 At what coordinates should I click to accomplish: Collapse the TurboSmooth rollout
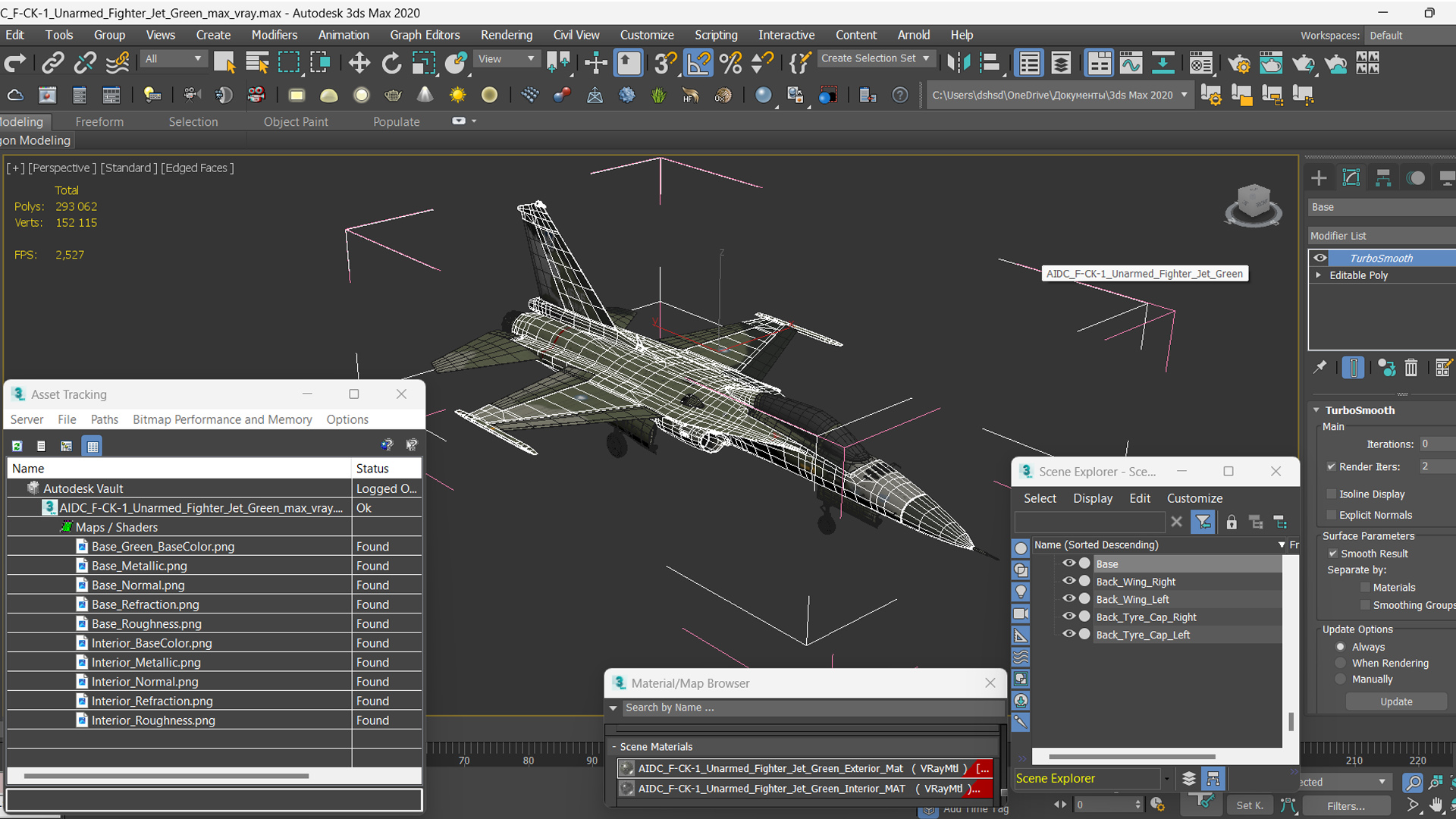[x=1316, y=410]
